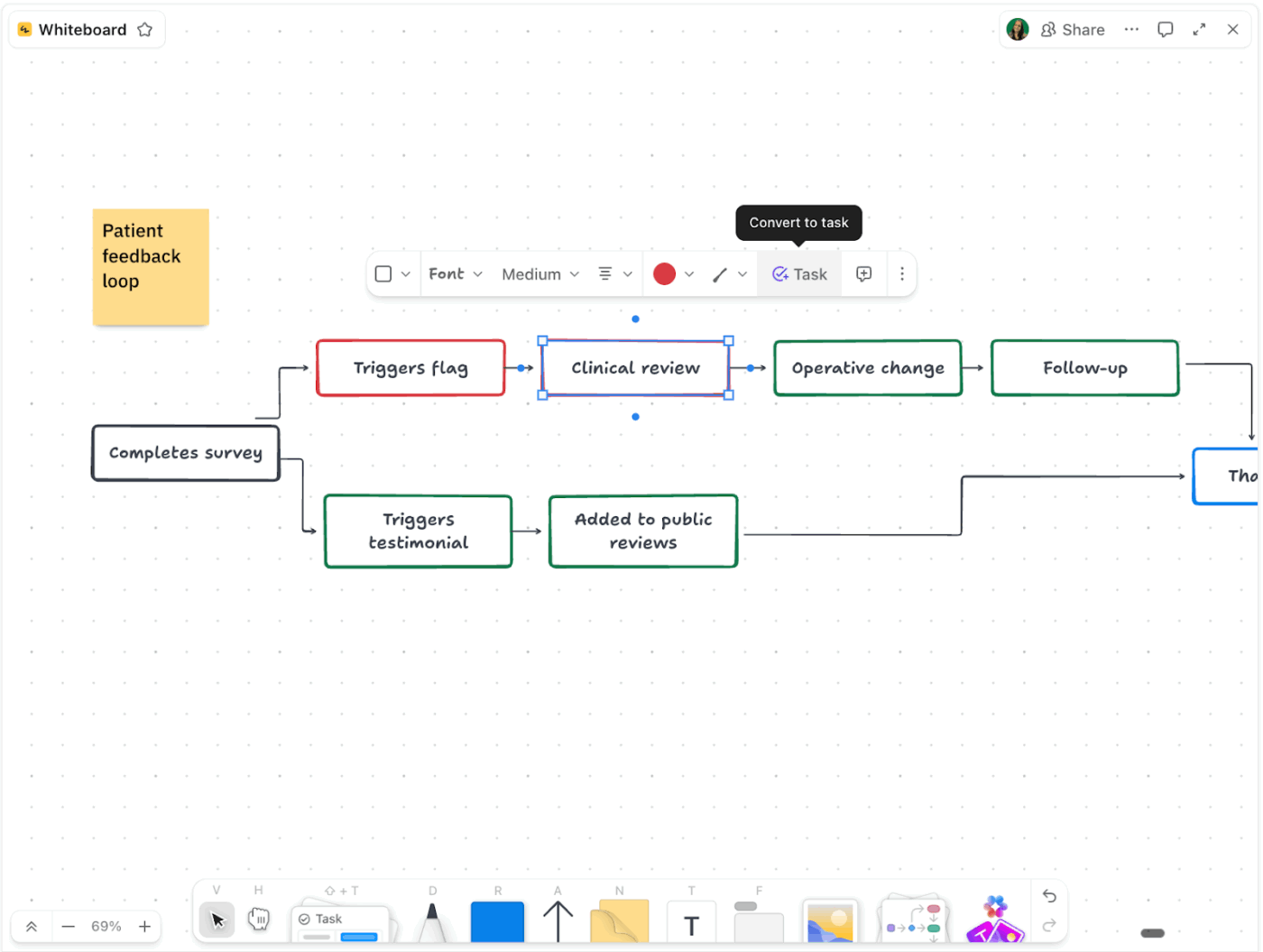This screenshot has width=1263, height=952.
Task: Open the comments panel
Action: (1166, 29)
